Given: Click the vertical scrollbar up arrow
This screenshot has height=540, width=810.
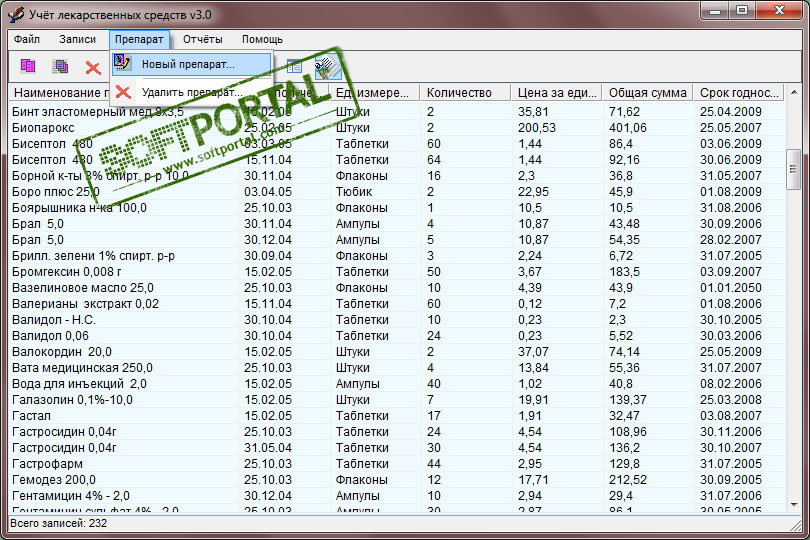Looking at the screenshot, I should pyautogui.click(x=793, y=92).
